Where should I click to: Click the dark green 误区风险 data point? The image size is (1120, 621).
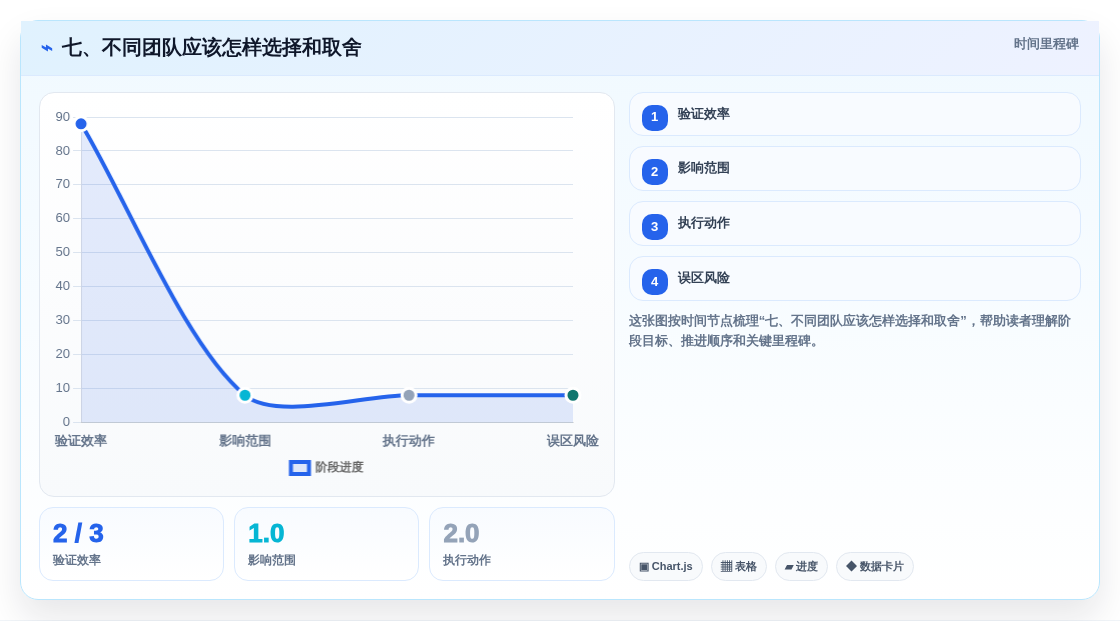click(572, 395)
